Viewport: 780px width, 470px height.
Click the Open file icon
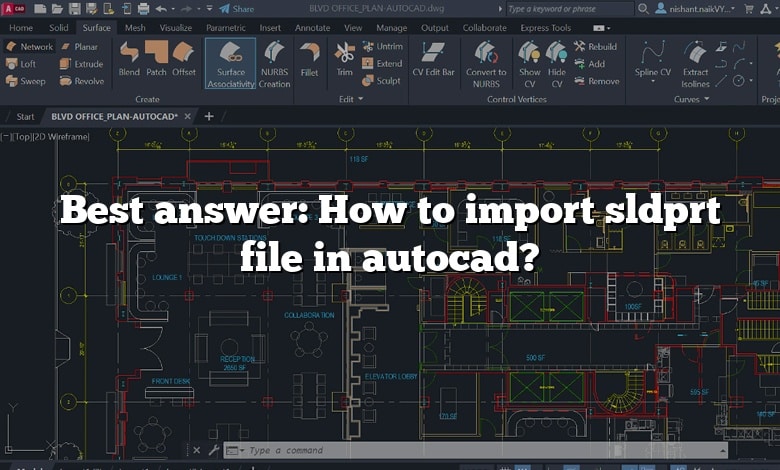57,9
